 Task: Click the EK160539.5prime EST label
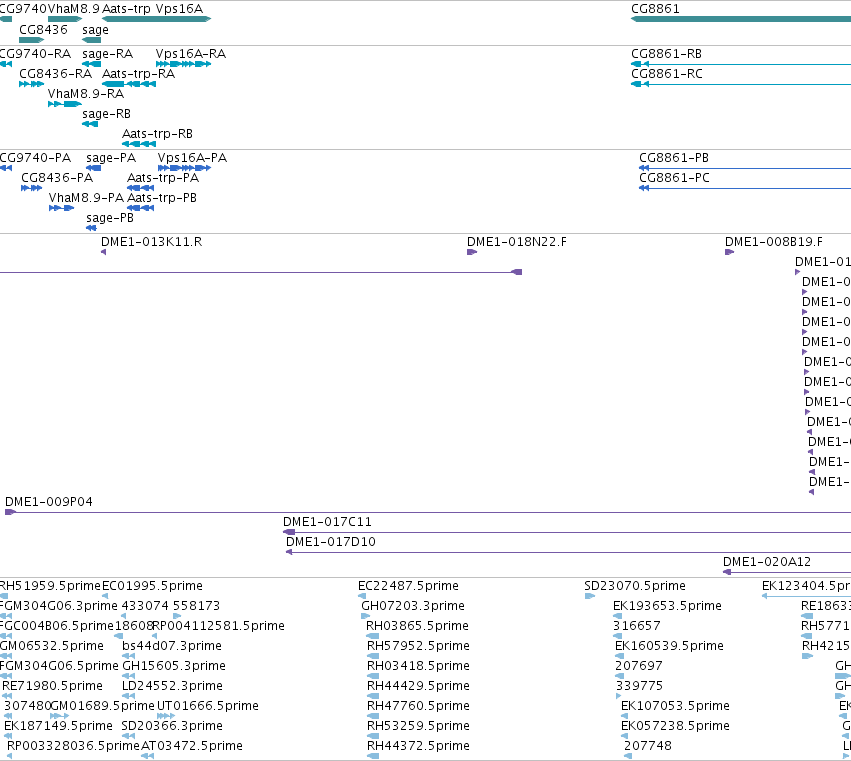[669, 646]
